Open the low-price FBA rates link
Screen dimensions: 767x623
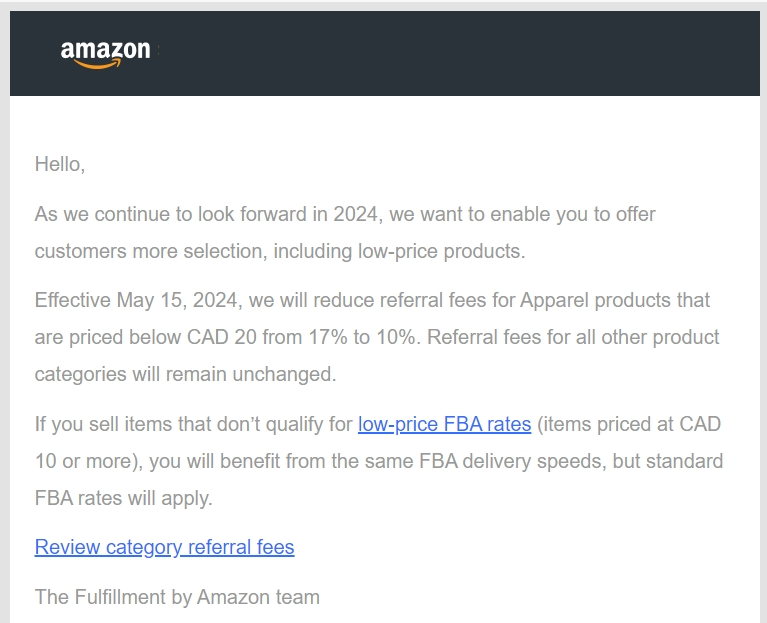pyautogui.click(x=444, y=424)
